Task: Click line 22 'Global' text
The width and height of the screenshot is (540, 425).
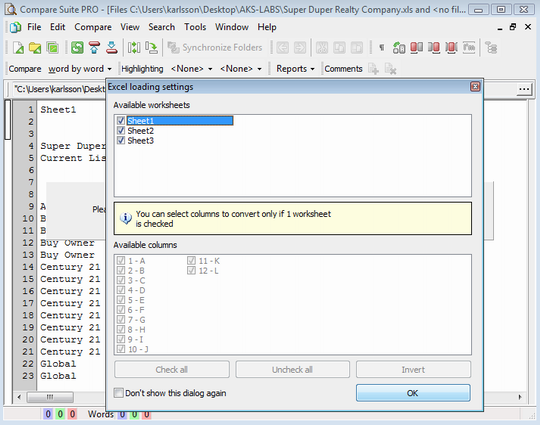Action: click(58, 364)
